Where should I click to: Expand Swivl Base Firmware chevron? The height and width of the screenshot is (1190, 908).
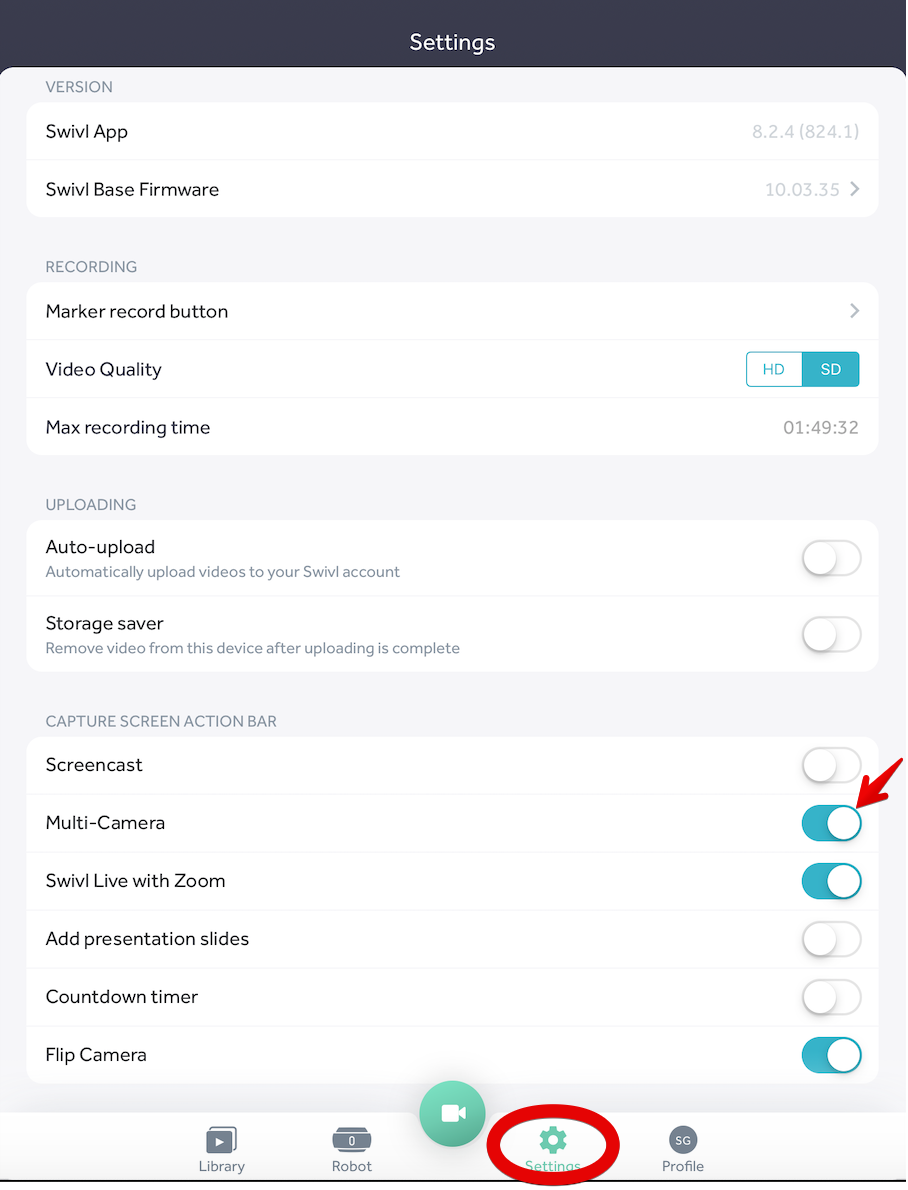(854, 189)
